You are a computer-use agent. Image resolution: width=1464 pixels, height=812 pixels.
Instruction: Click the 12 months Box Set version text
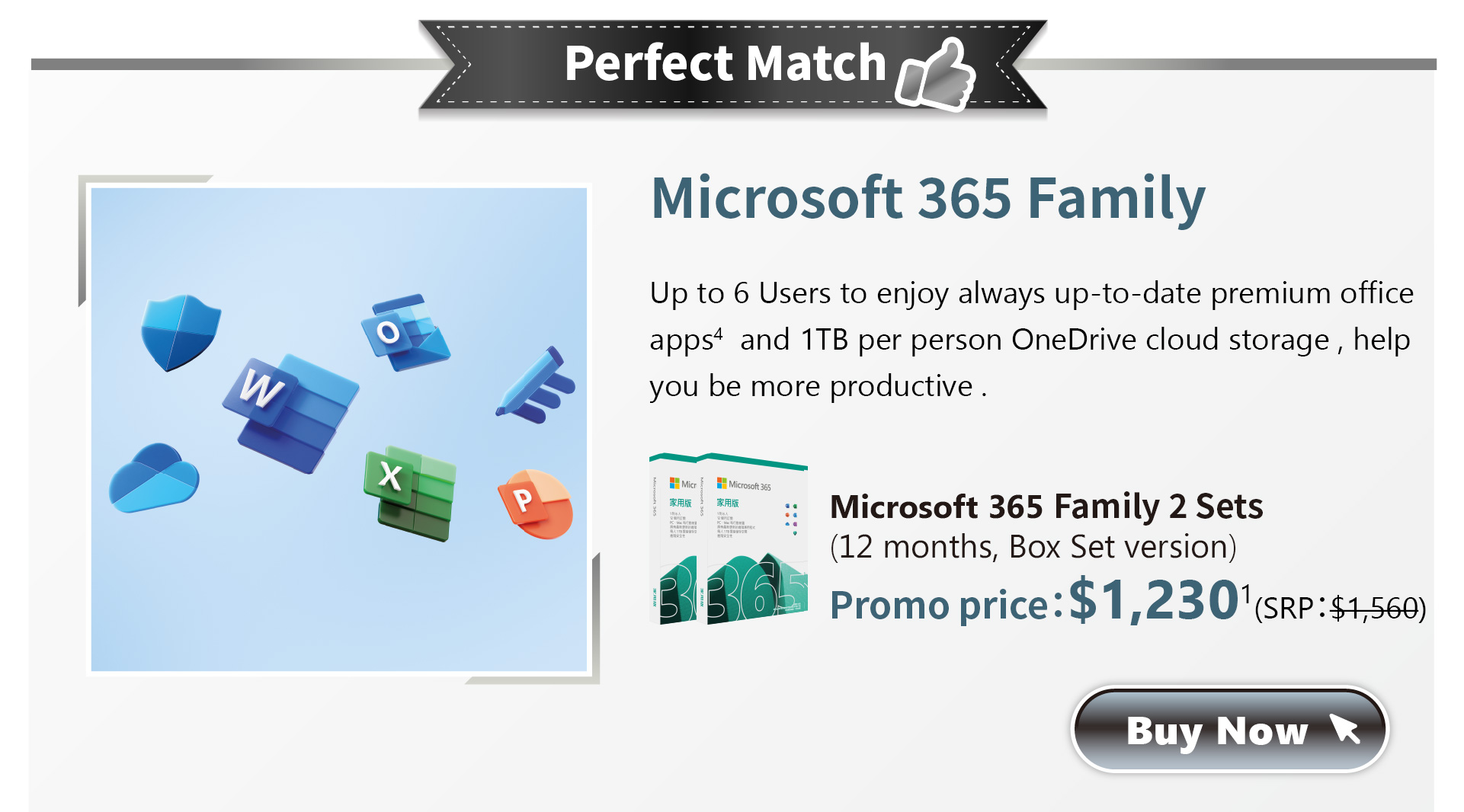pyautogui.click(x=1033, y=547)
